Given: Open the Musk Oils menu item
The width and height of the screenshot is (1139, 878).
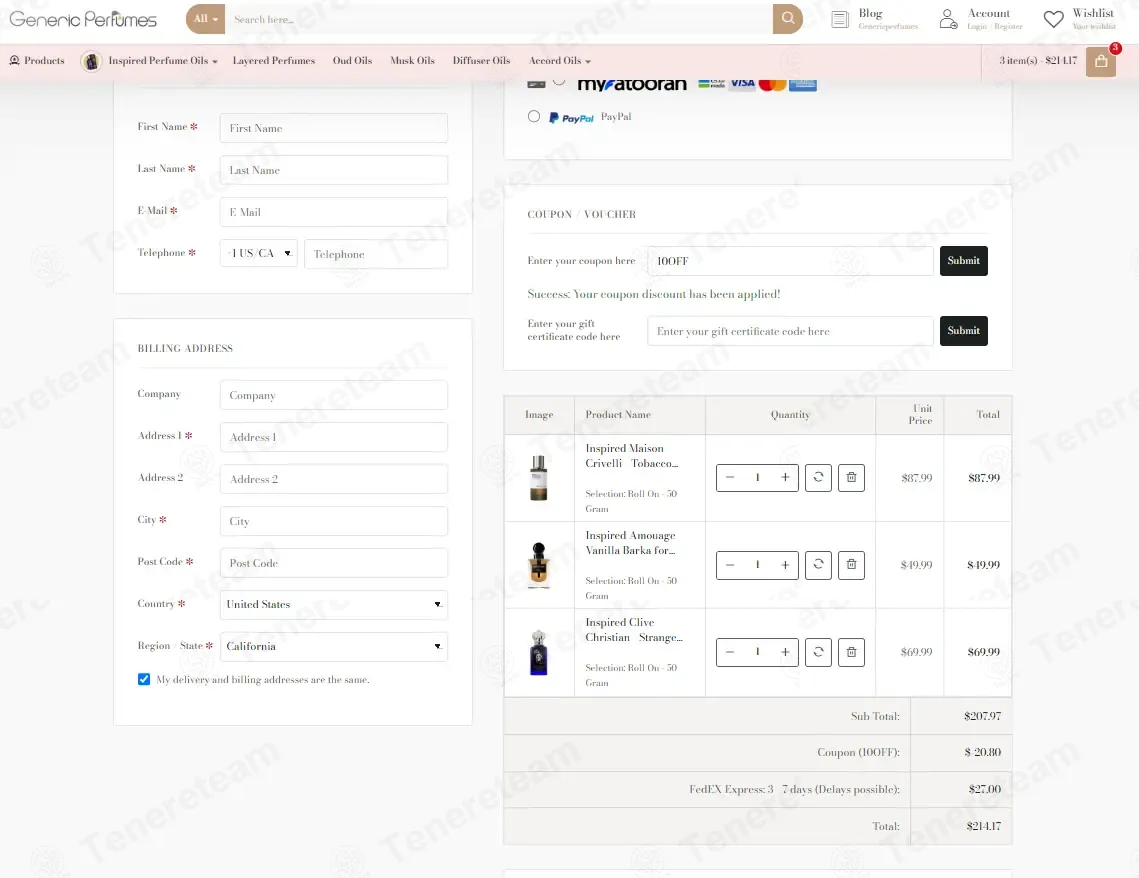Looking at the screenshot, I should tap(413, 61).
